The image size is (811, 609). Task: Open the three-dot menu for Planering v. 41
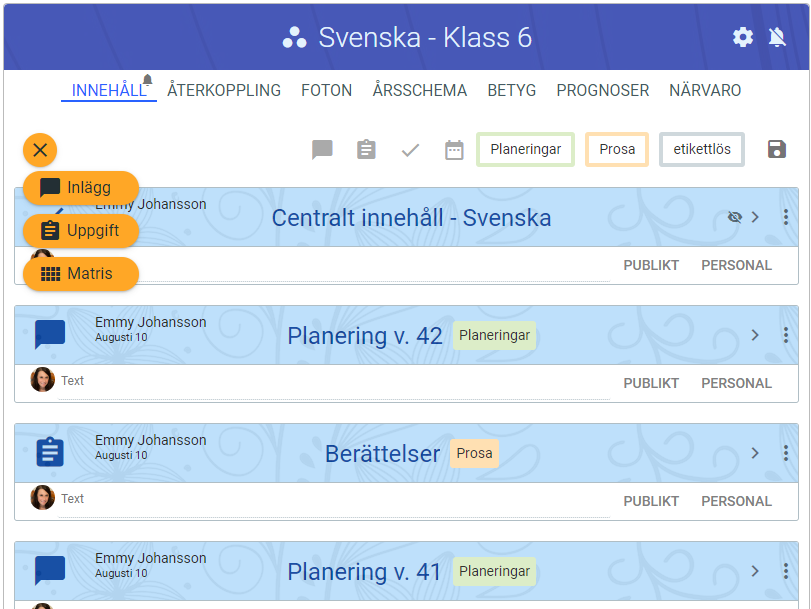coord(786,571)
